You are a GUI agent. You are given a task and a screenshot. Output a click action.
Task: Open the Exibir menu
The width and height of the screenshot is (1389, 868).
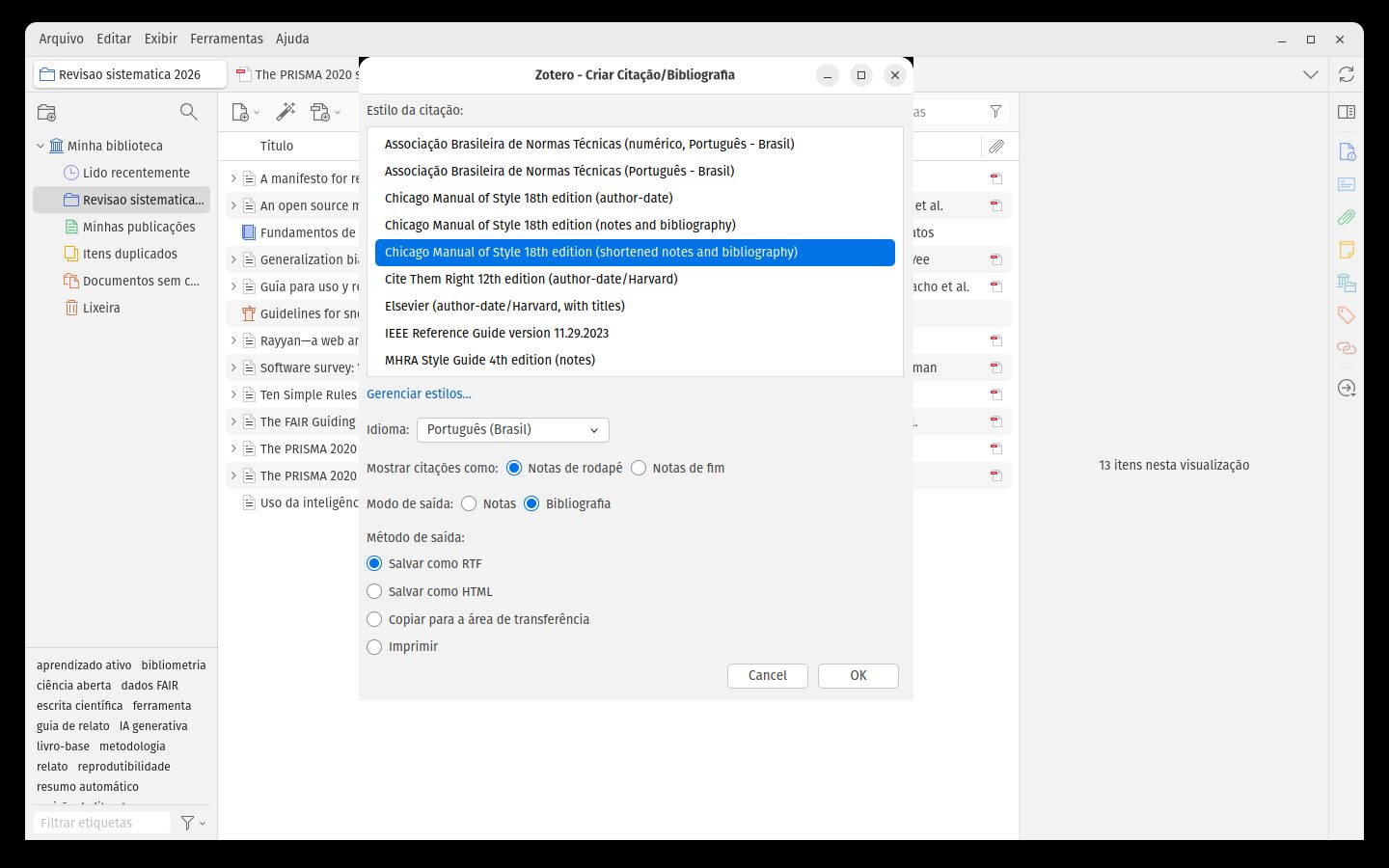click(x=161, y=39)
